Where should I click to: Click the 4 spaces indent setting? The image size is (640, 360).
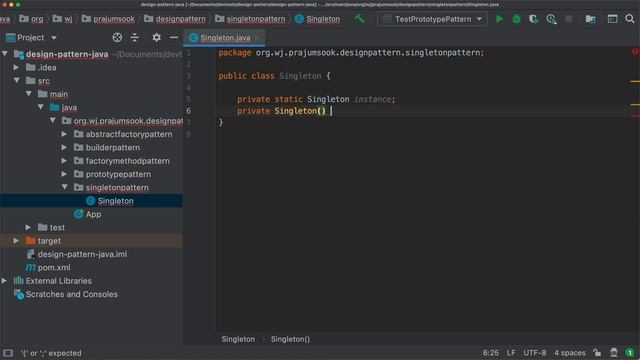570,353
